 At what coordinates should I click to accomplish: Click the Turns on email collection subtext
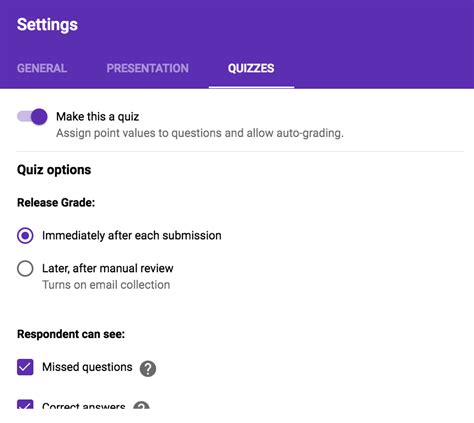pyautogui.click(x=106, y=285)
